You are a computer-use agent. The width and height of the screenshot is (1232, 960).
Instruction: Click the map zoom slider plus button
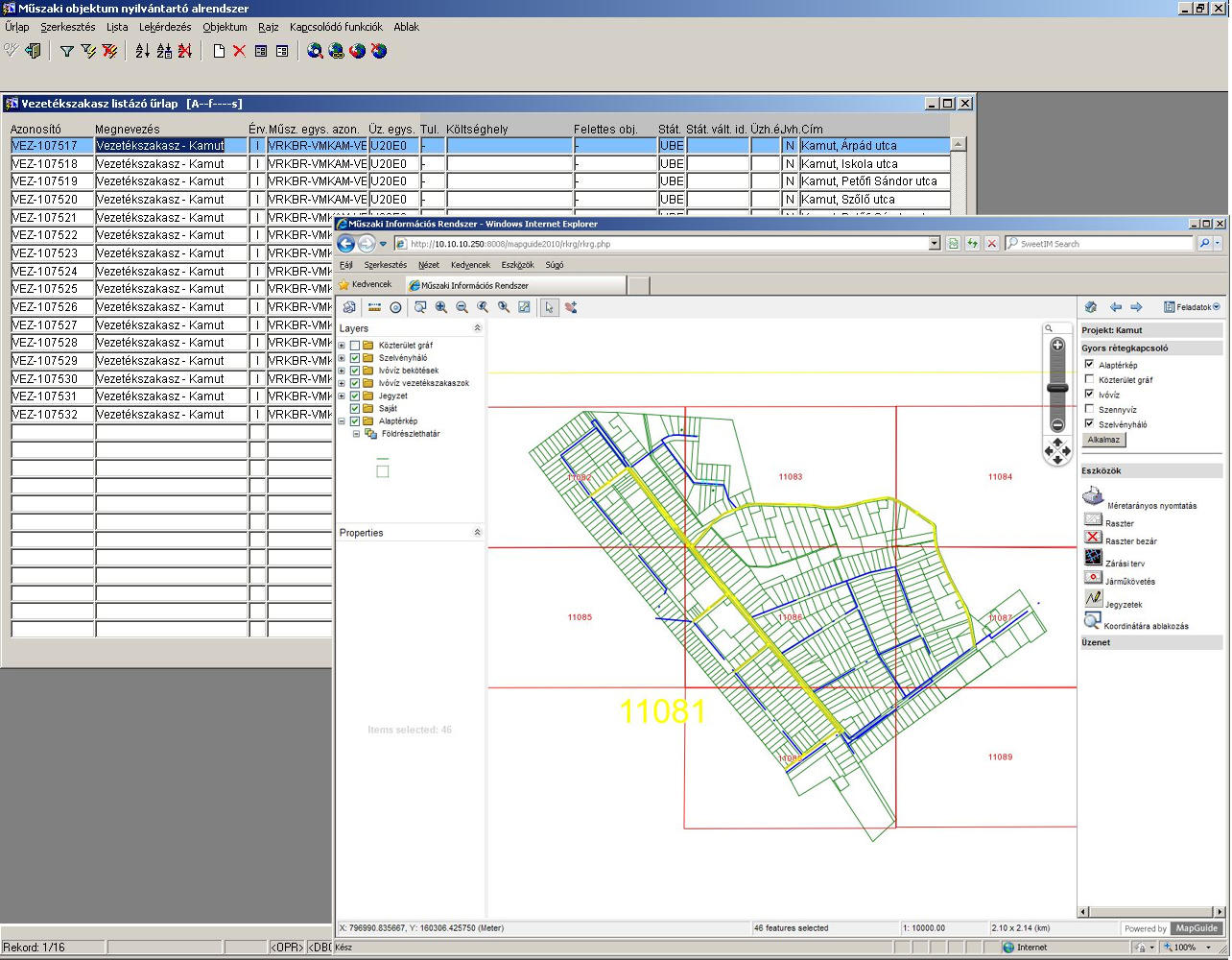point(1057,346)
